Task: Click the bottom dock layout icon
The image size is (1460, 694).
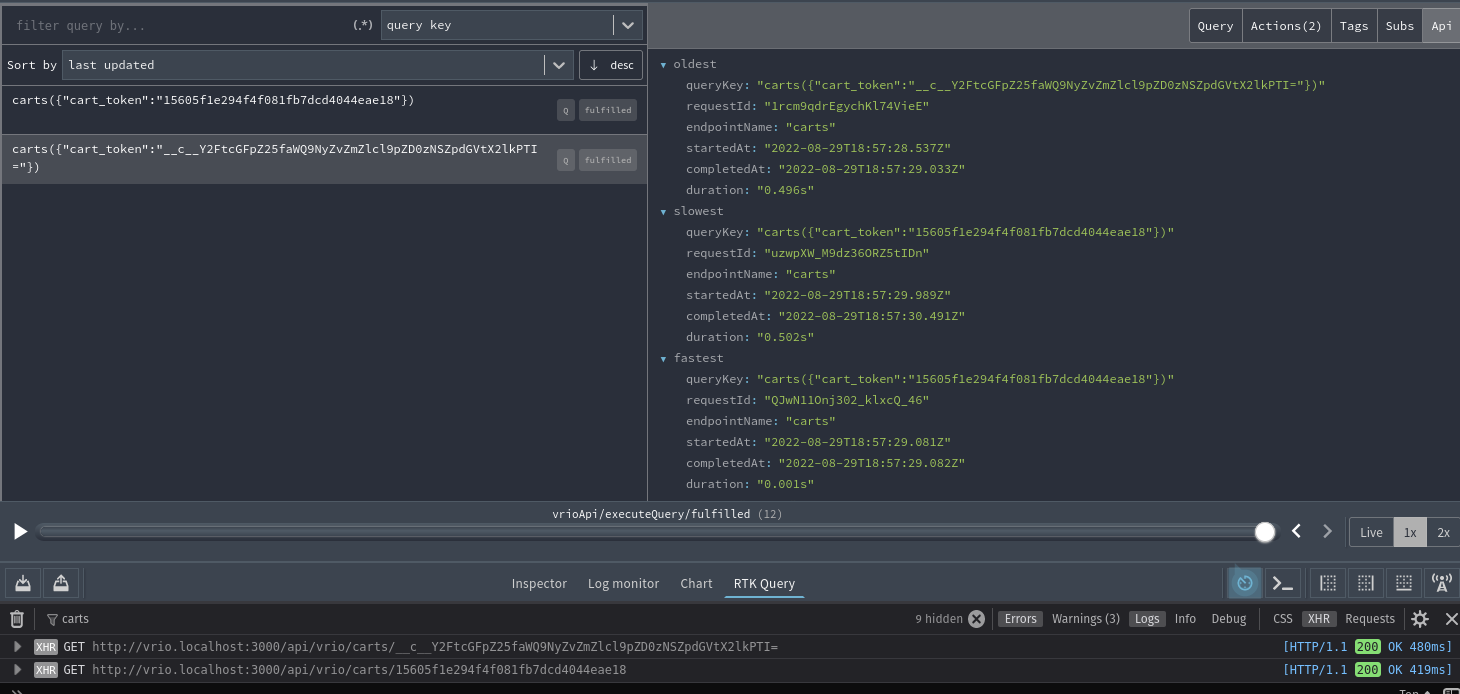Action: 1404,583
